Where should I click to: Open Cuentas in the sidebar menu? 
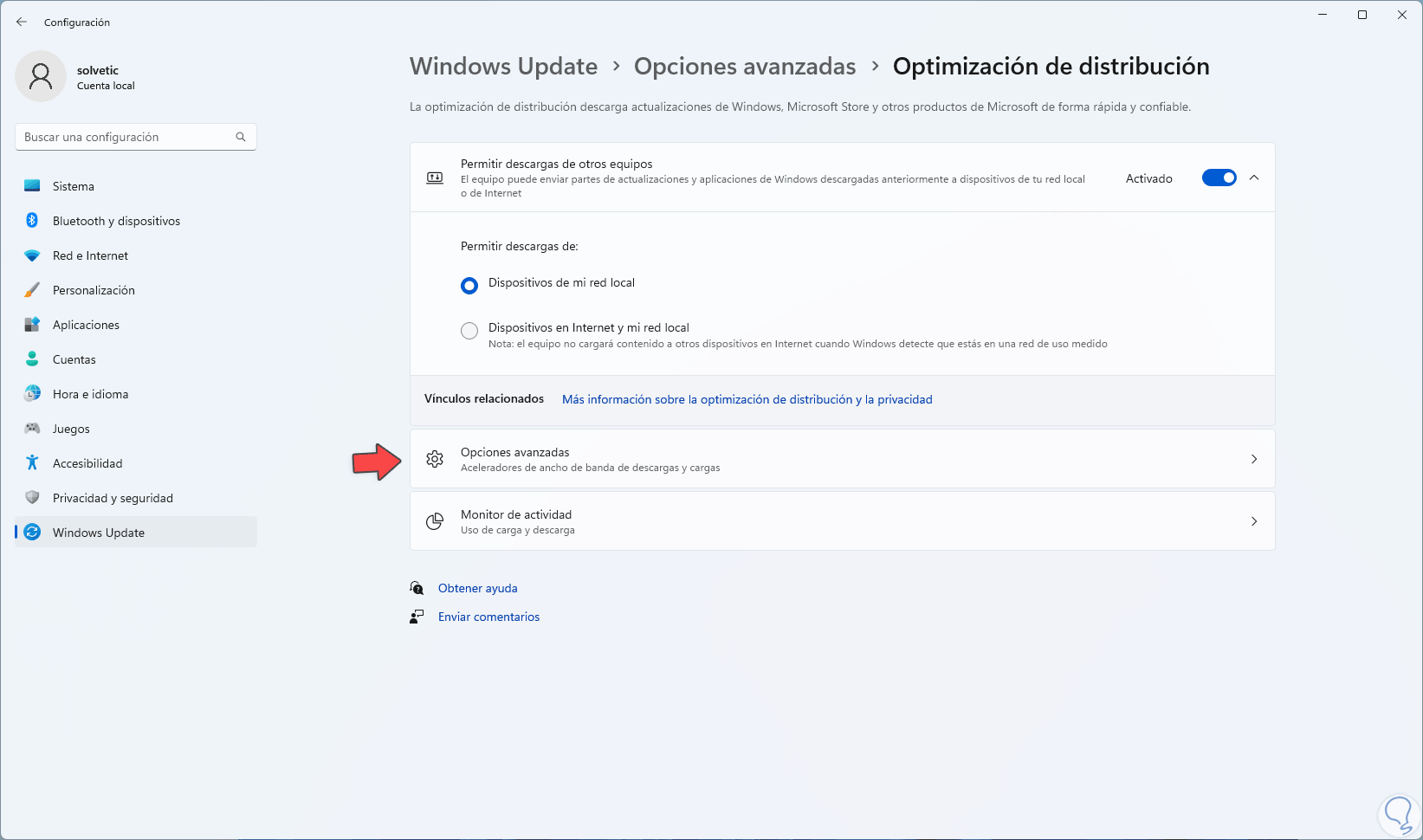point(74,359)
